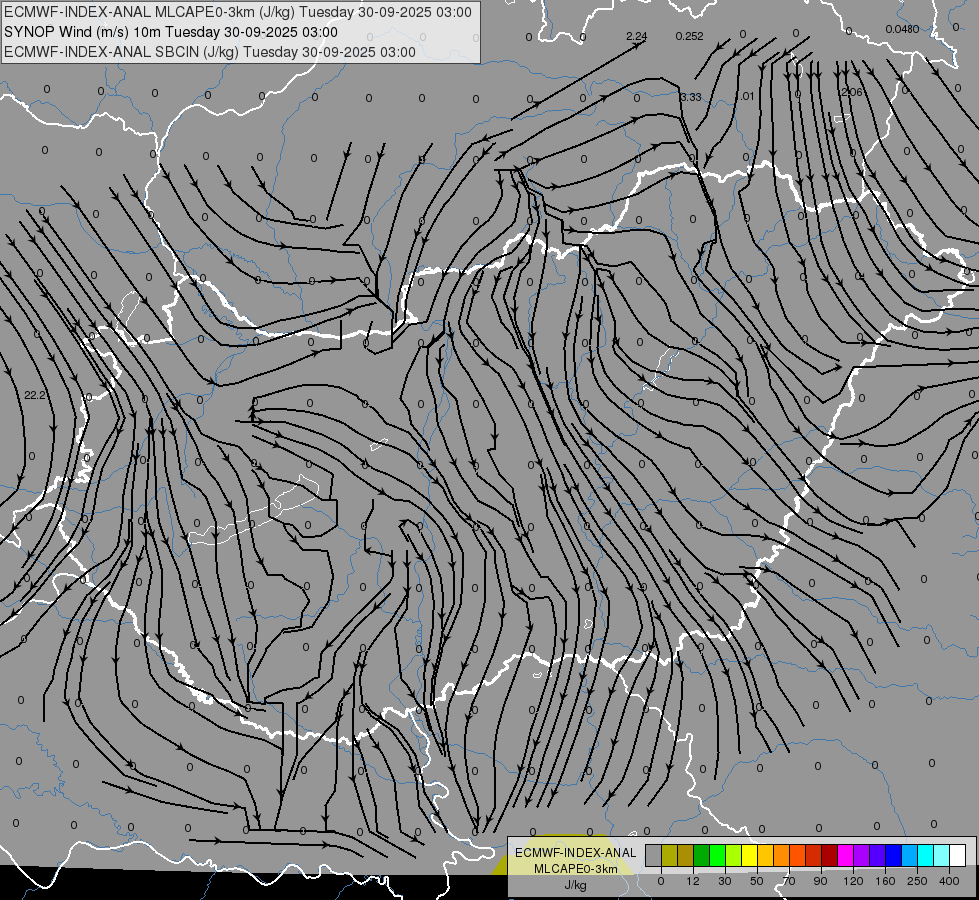Click the legend's ECMWF-INDEX-ANAL label

575,853
